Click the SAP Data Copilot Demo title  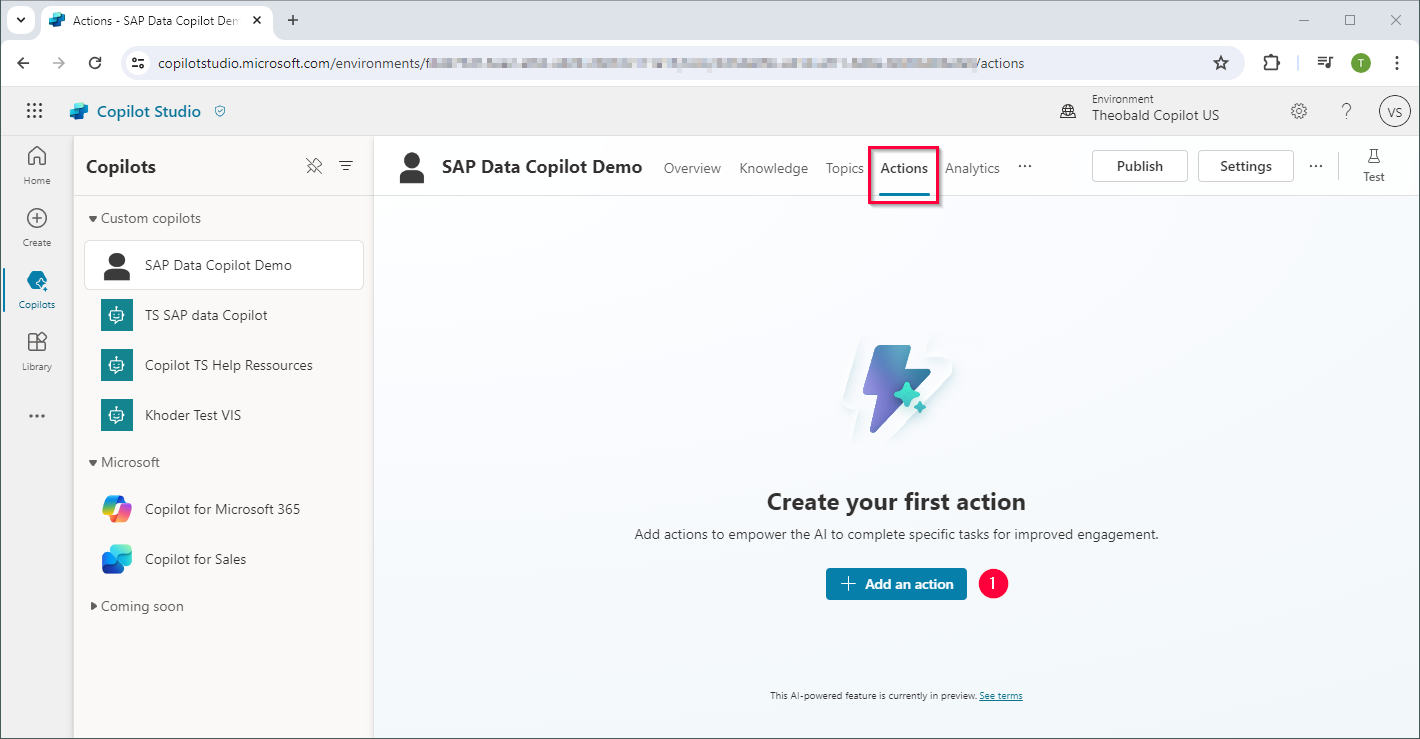[542, 167]
